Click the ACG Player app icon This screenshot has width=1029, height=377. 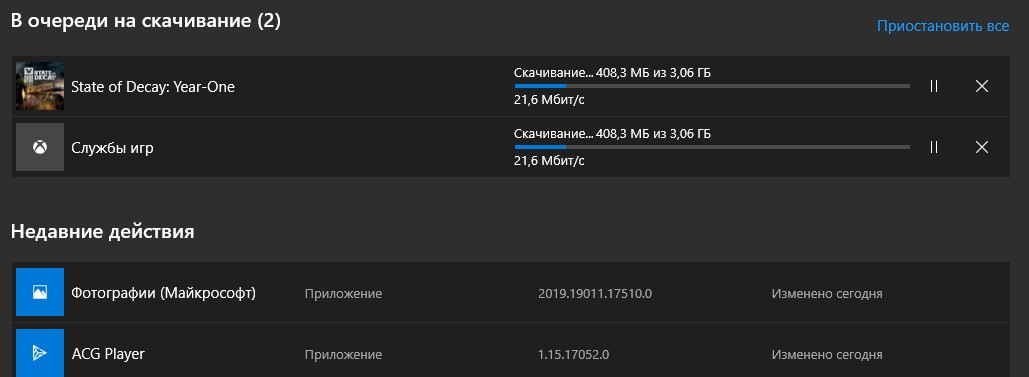click(x=40, y=353)
